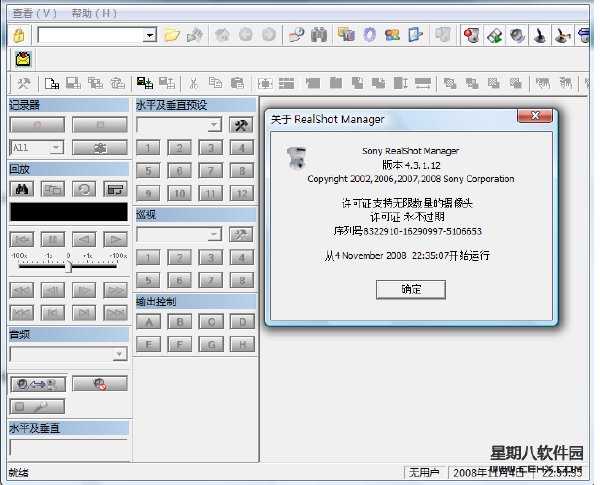The image size is (600, 485).
Task: Open the yellow folder icon in the toolbar
Action: (171, 35)
